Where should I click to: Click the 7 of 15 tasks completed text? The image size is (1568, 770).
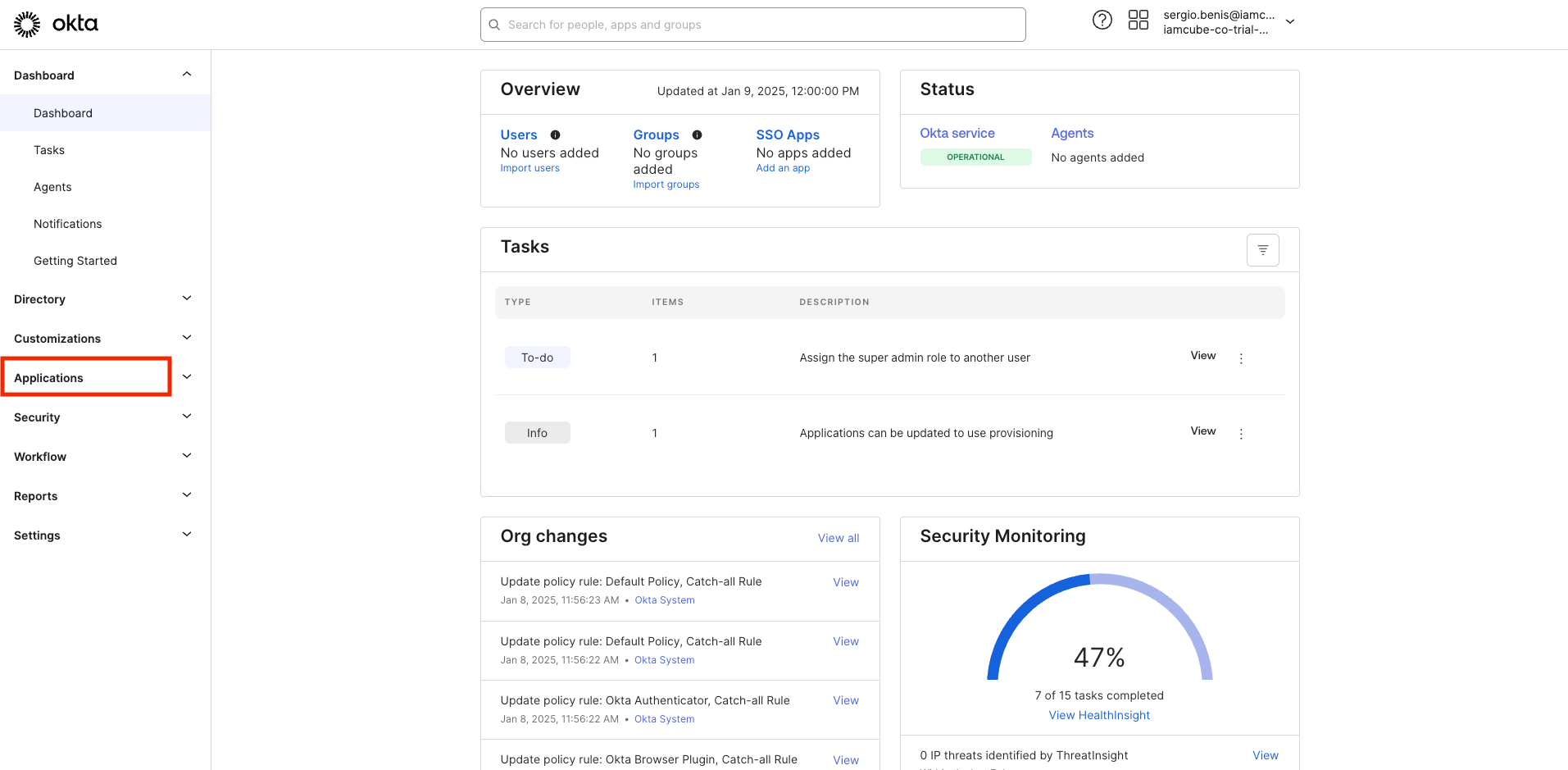click(1099, 695)
